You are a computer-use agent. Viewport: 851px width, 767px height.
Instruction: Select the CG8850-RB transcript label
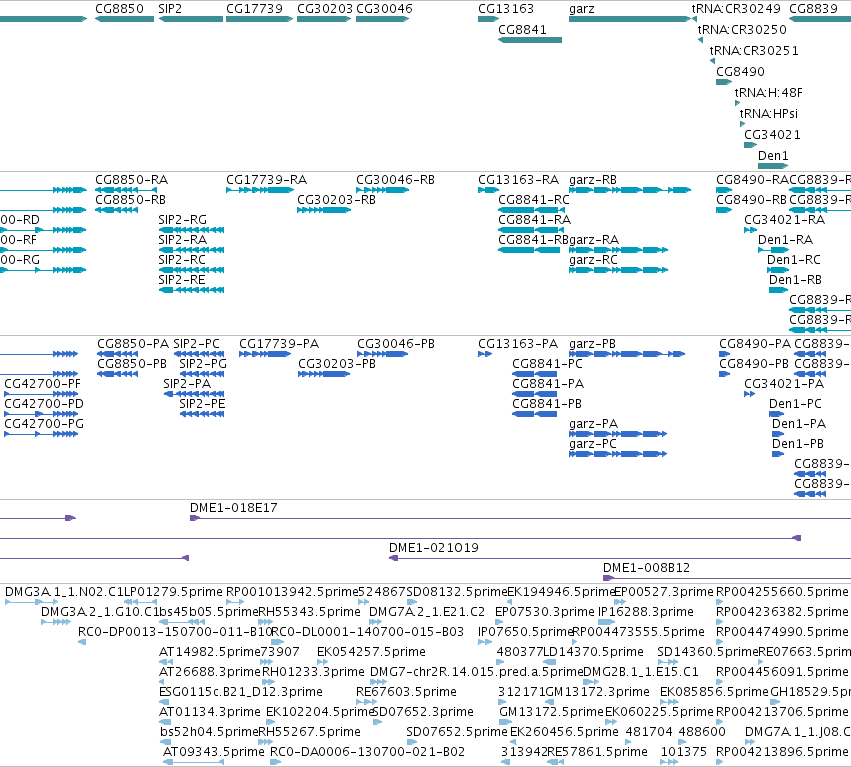coord(130,200)
